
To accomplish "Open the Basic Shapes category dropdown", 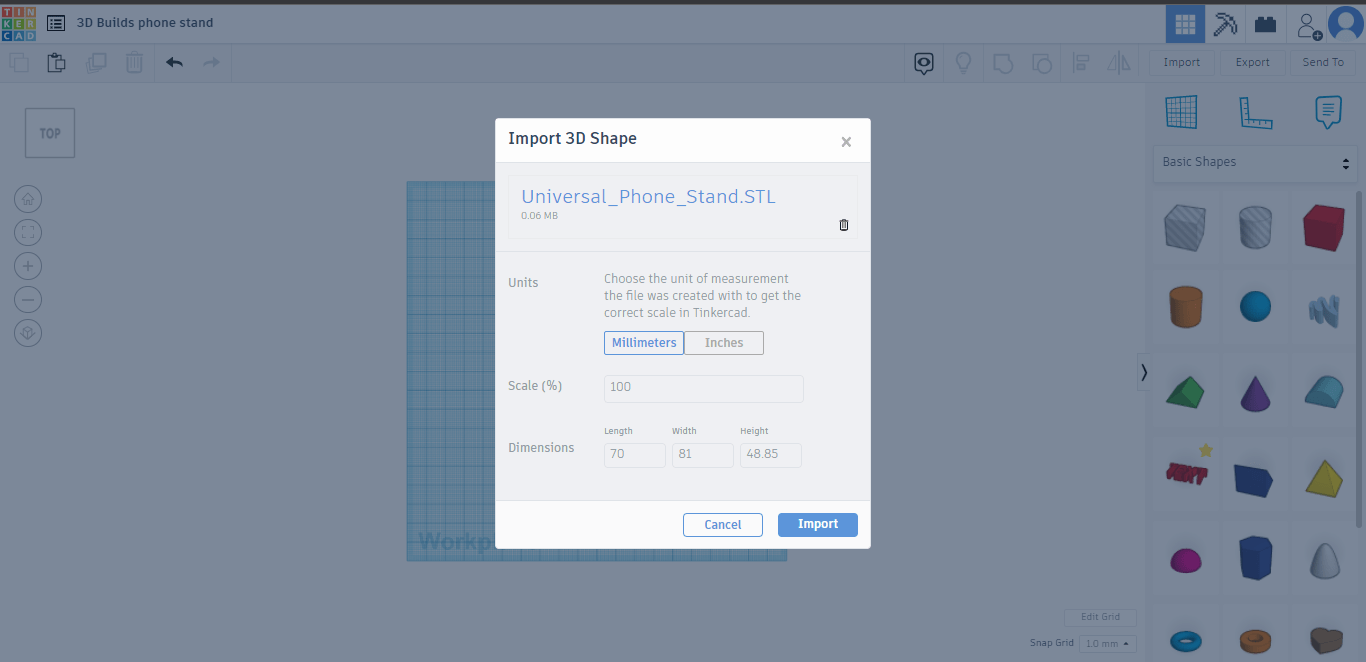I will (1255, 163).
